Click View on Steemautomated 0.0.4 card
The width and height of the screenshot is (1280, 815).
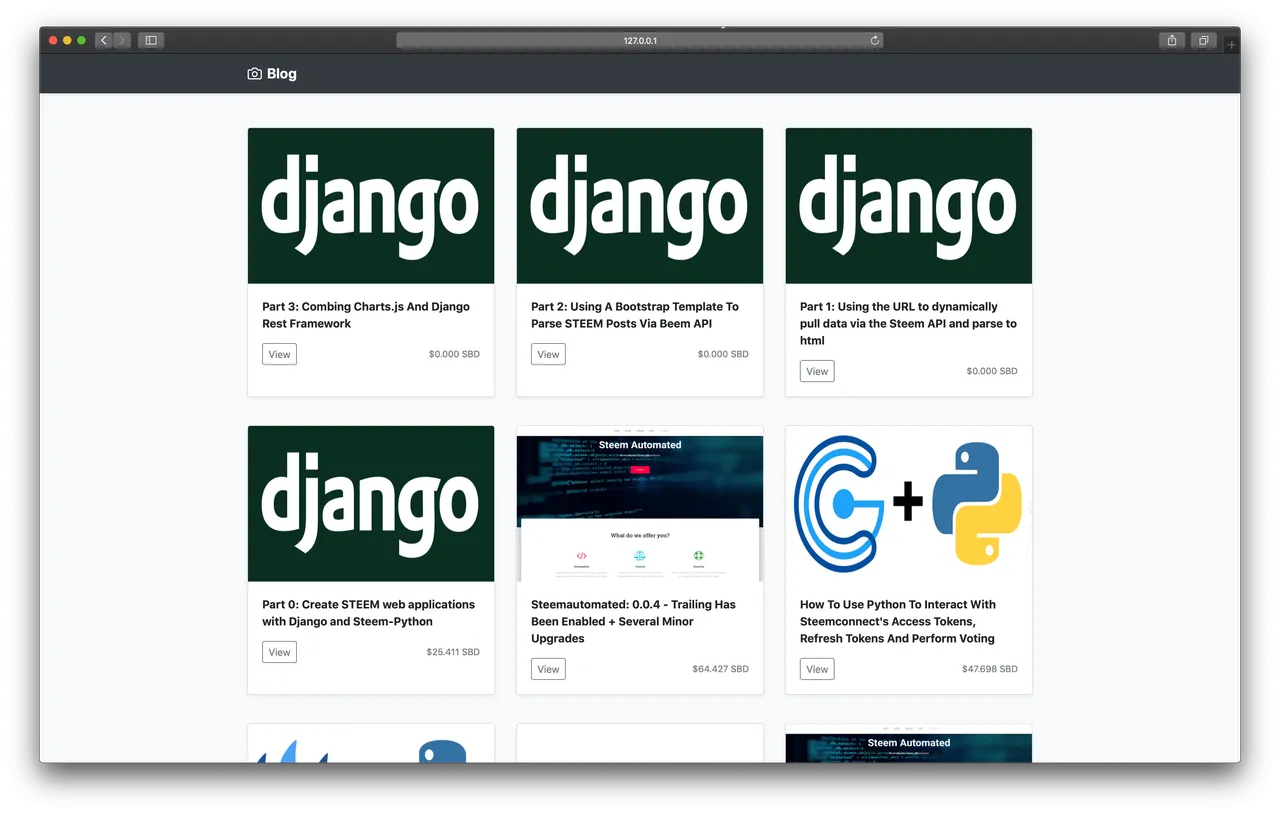pyautogui.click(x=548, y=669)
